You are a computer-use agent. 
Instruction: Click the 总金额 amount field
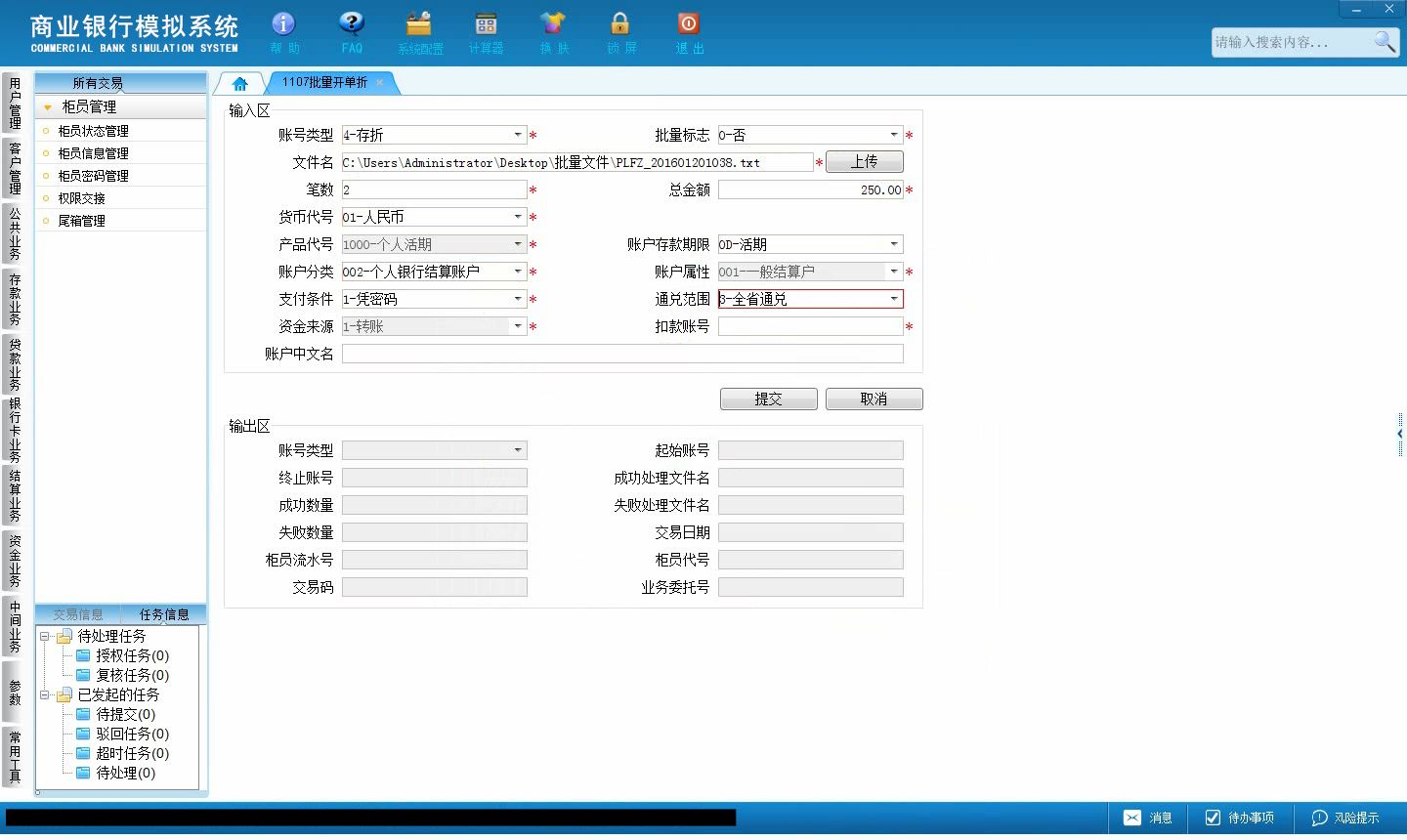point(811,189)
